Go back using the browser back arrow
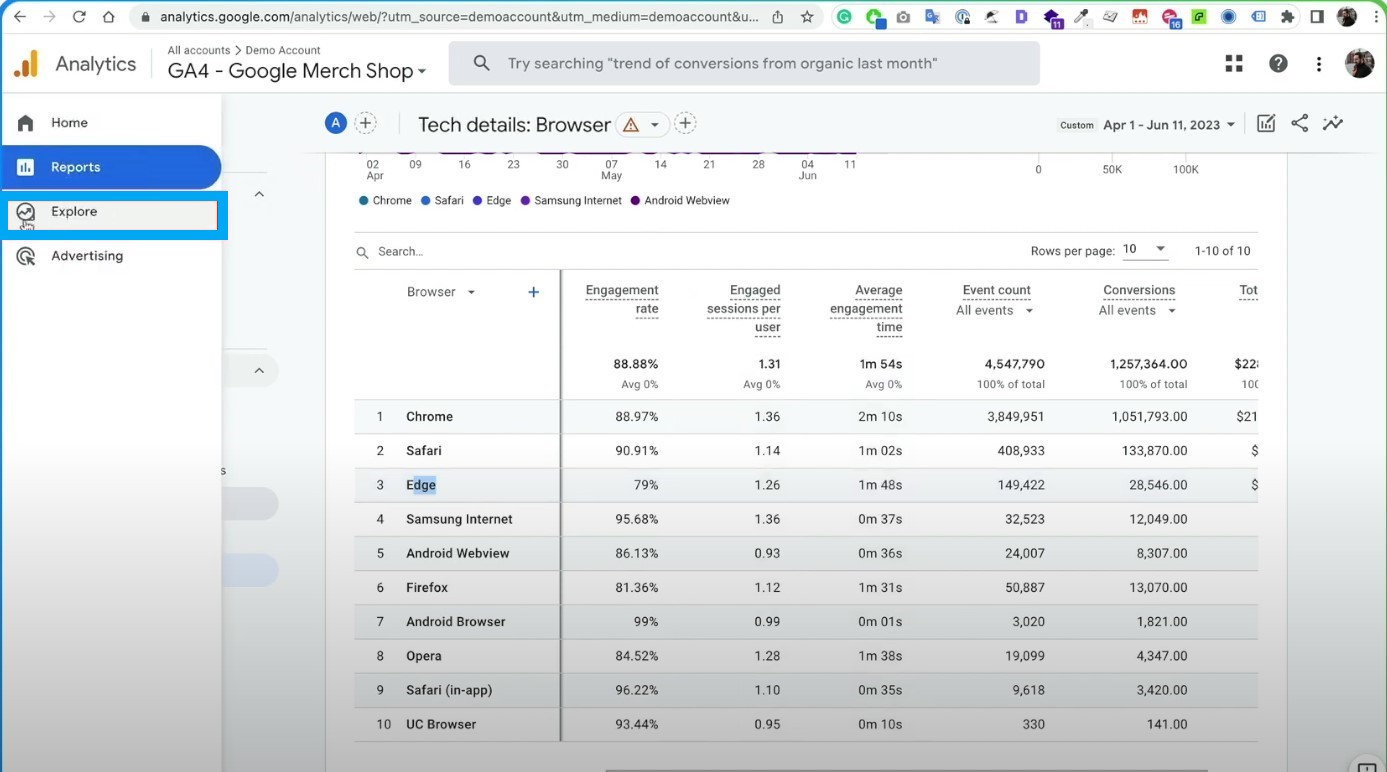The height and width of the screenshot is (772, 1387). click(20, 17)
